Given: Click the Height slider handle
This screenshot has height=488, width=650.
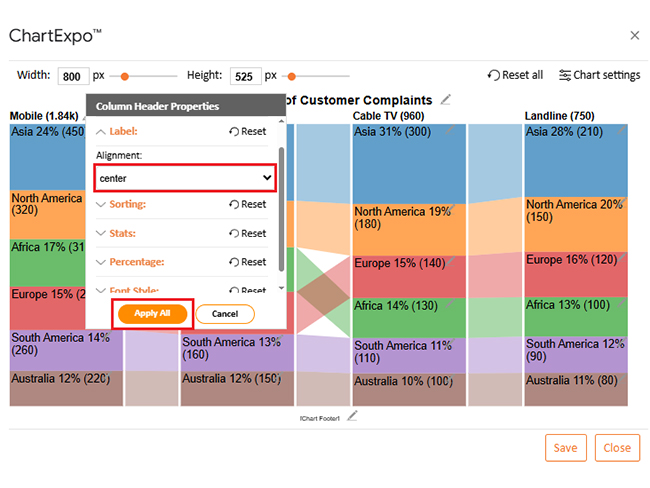Looking at the screenshot, I should tap(291, 76).
